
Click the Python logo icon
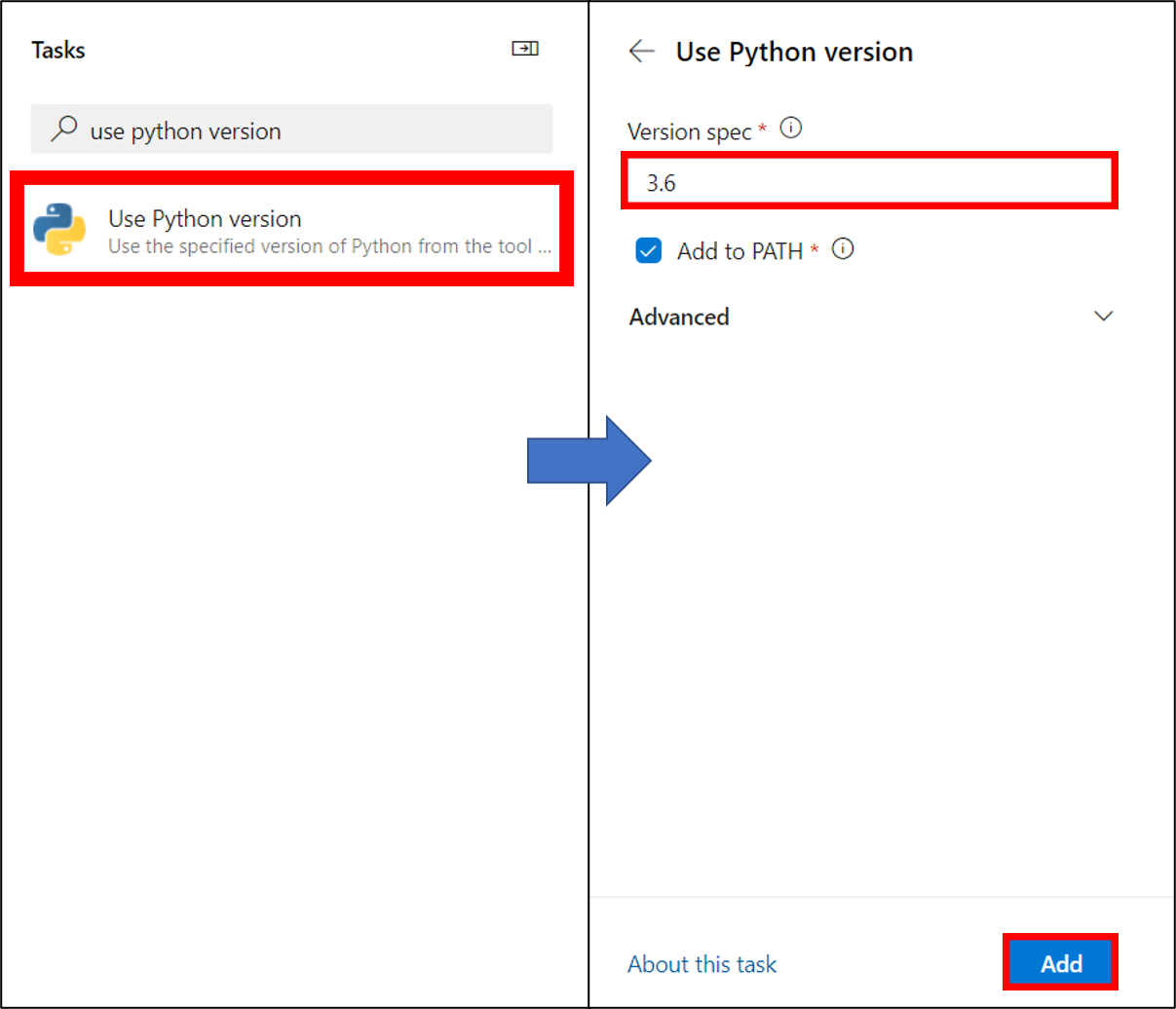pos(59,230)
